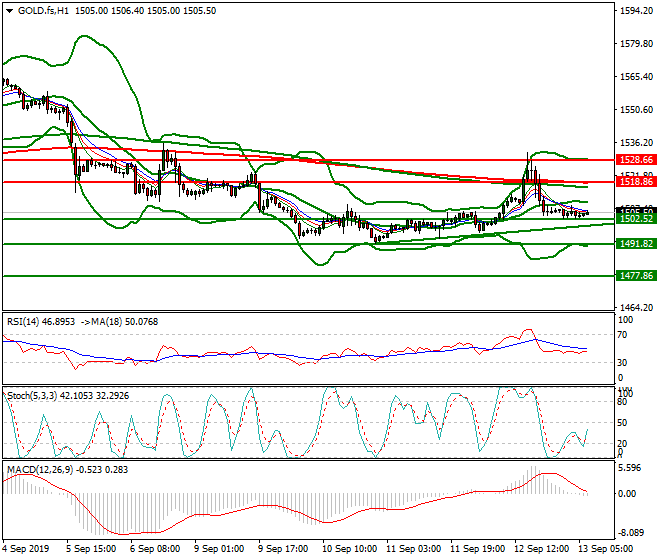
Task: Select the 1528.66 red price level label
Action: click(636, 160)
